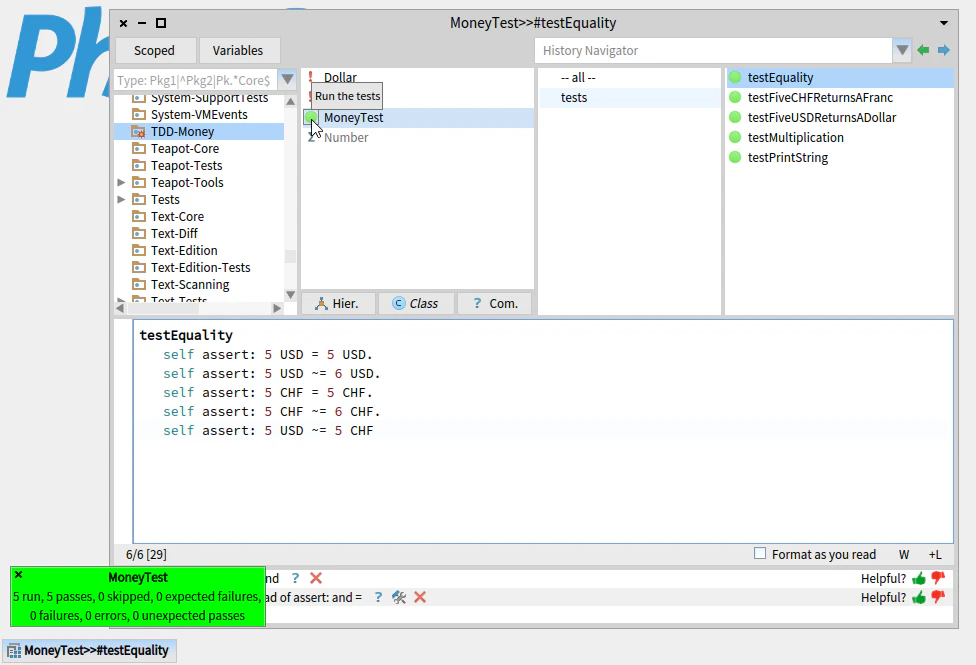The width and height of the screenshot is (976, 665).
Task: Open the package filter dropdown arrow
Action: click(287, 79)
